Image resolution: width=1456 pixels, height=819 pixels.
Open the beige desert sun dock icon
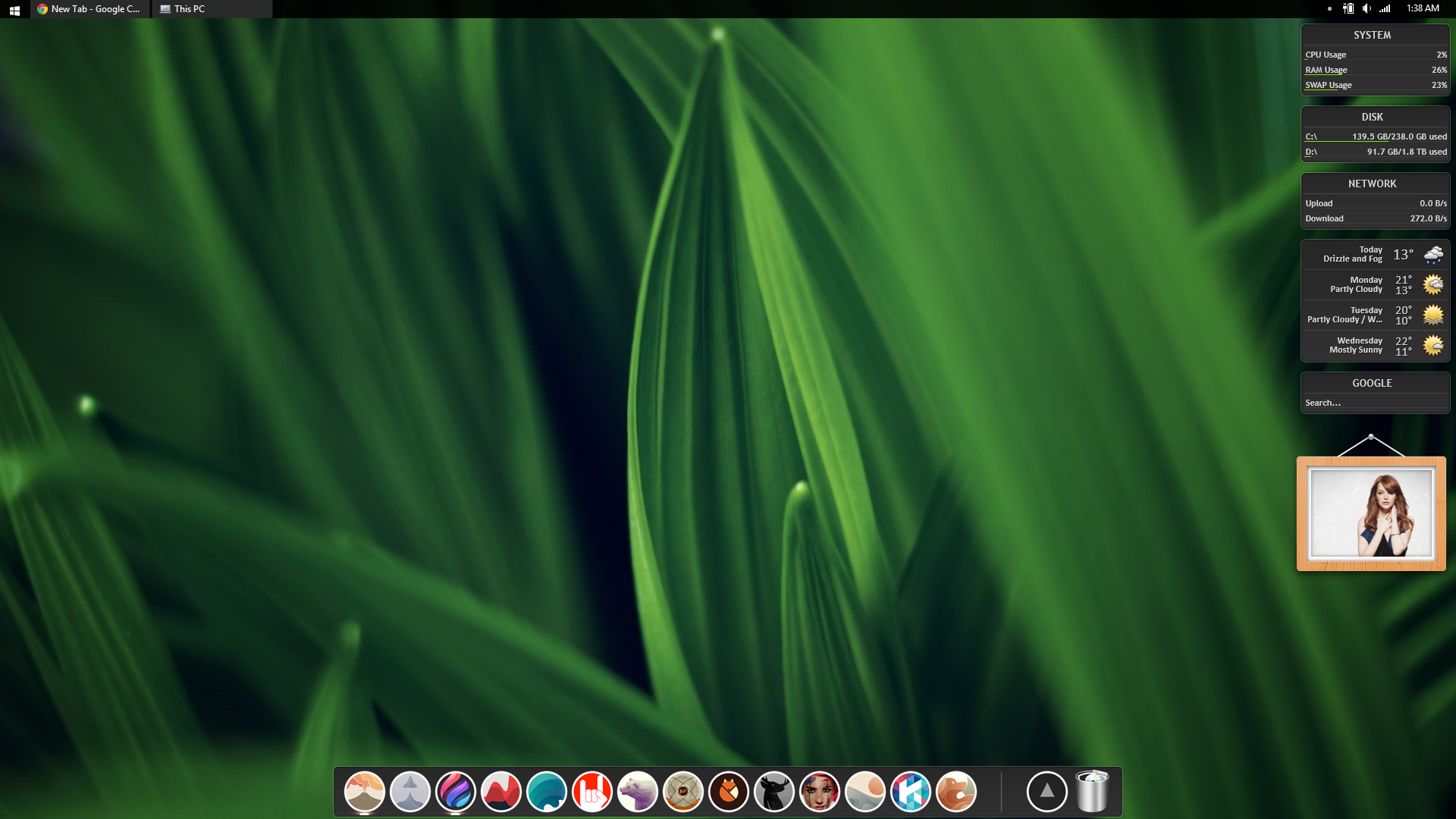pyautogui.click(x=864, y=792)
